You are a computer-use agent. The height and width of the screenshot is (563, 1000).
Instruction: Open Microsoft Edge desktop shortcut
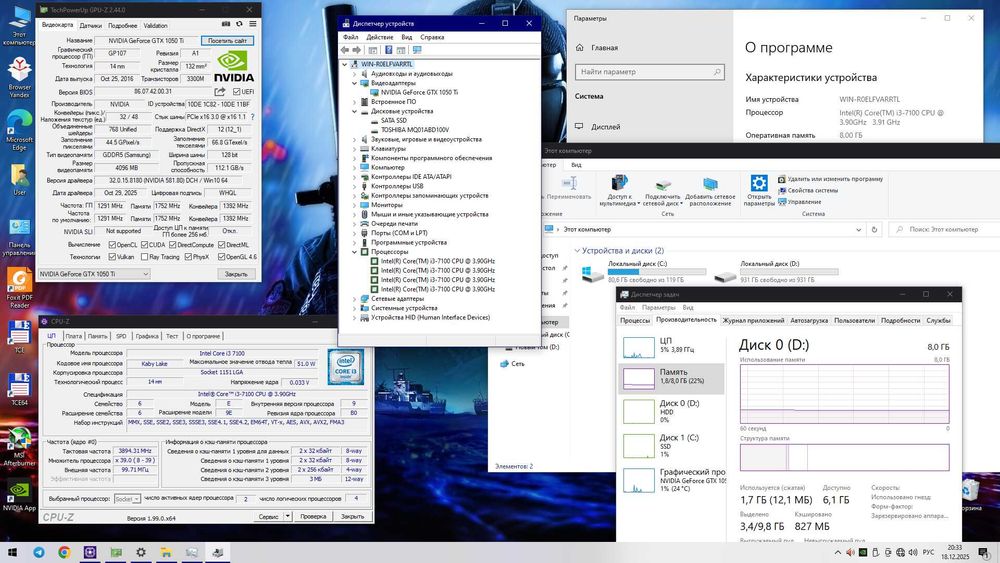[19, 130]
